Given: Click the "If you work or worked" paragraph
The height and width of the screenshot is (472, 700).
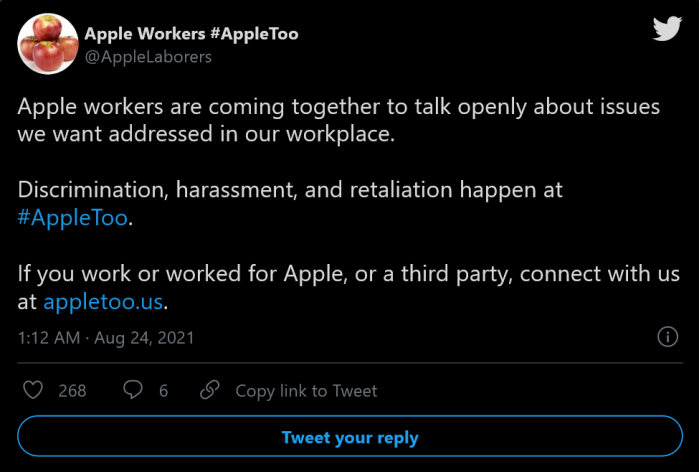Looking at the screenshot, I should tap(340, 272).
